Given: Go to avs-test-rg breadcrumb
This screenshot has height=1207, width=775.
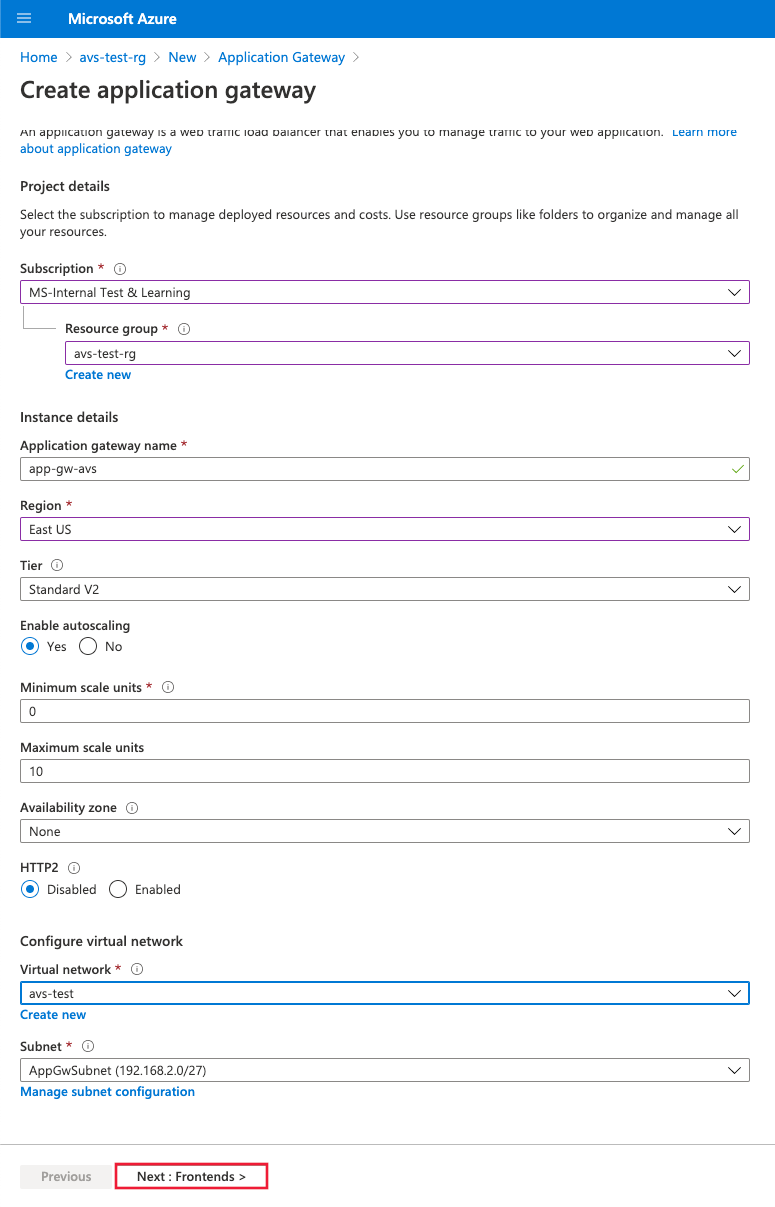Looking at the screenshot, I should click(x=113, y=57).
